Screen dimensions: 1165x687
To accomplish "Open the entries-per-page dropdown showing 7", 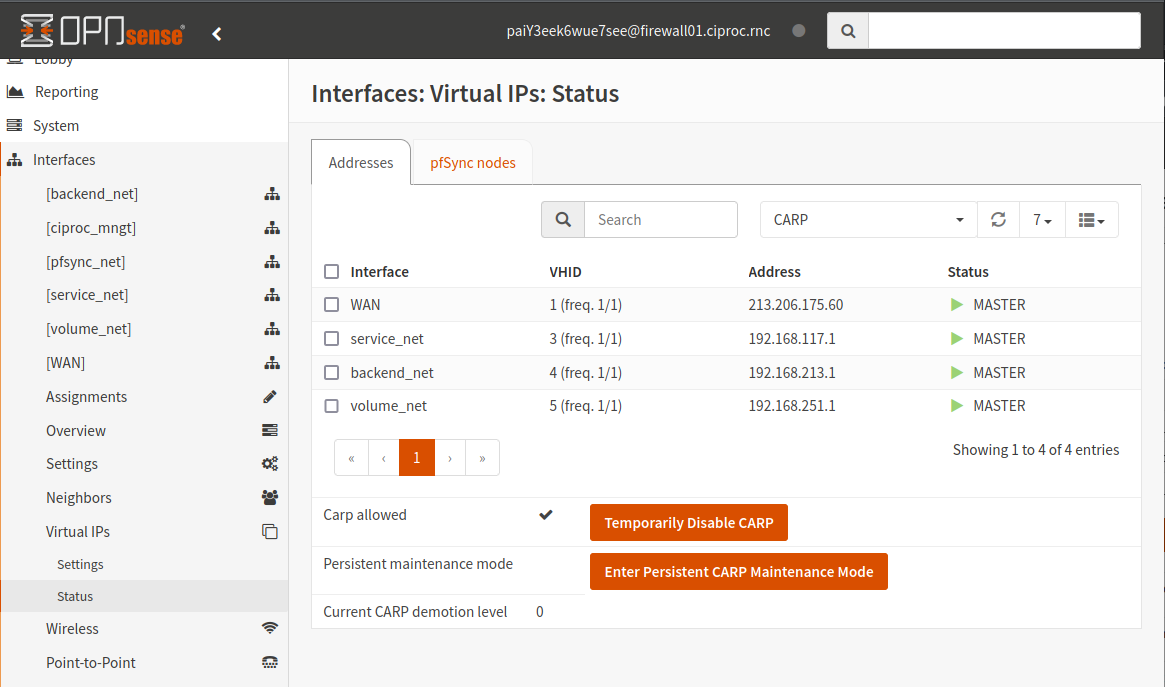I will (x=1042, y=219).
